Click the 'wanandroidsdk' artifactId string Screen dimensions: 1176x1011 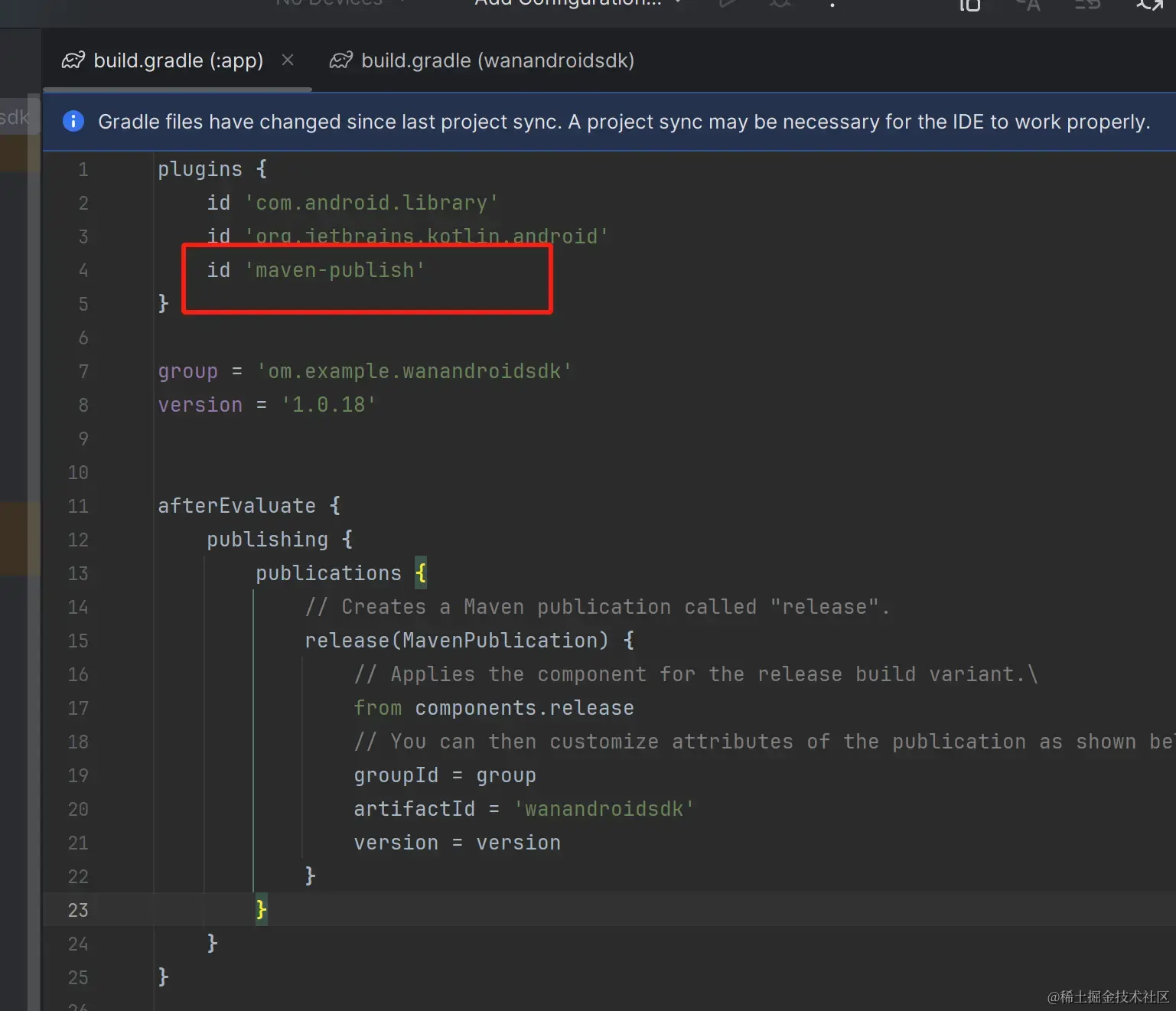point(604,809)
